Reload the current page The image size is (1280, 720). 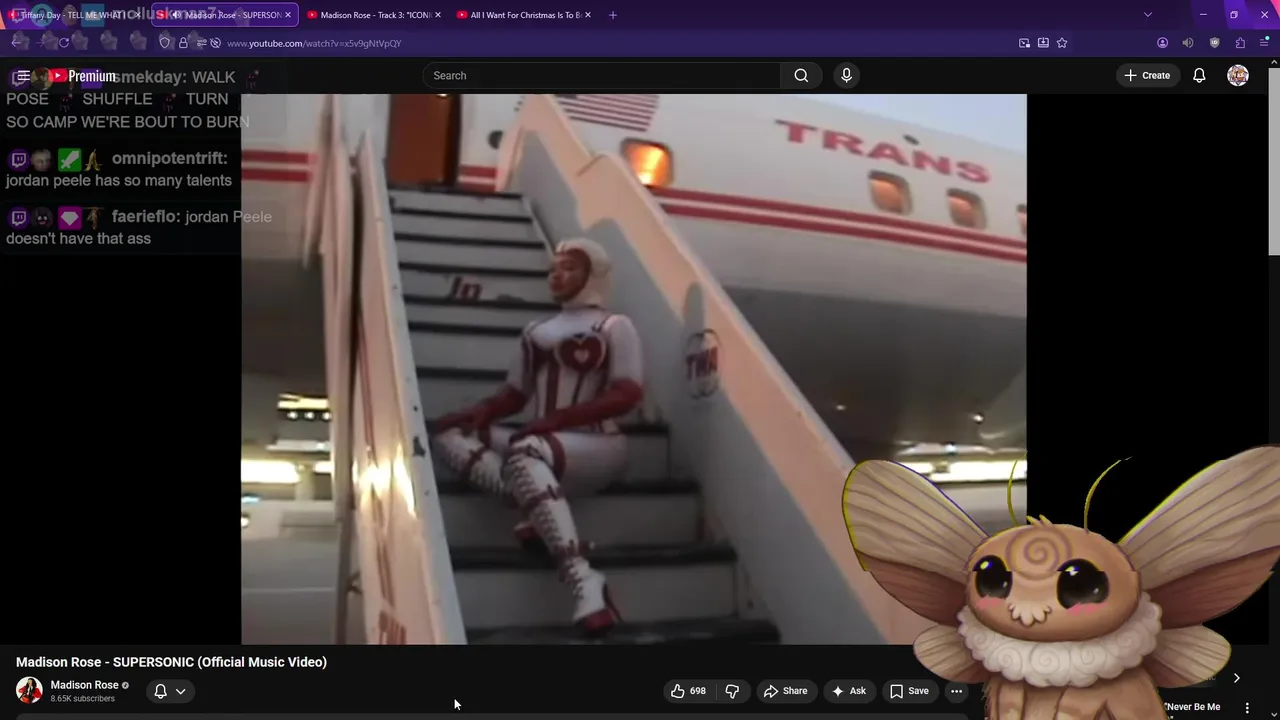pyautogui.click(x=64, y=43)
